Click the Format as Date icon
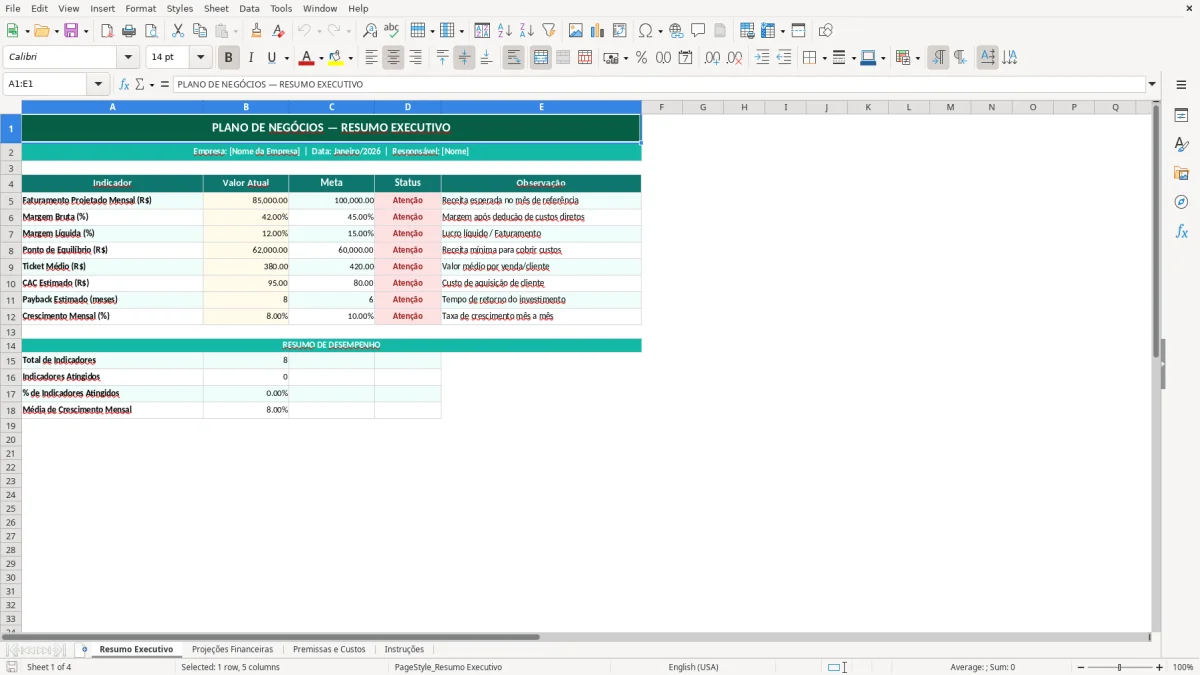 685,58
